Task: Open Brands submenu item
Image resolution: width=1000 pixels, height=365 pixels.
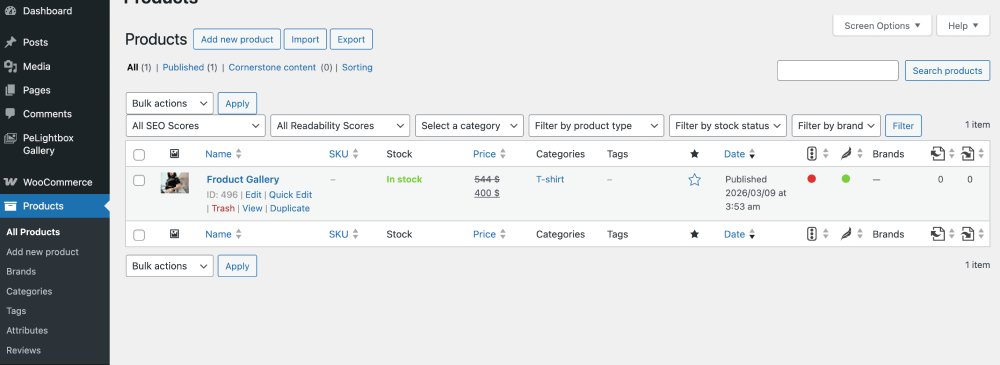Action: point(21,271)
